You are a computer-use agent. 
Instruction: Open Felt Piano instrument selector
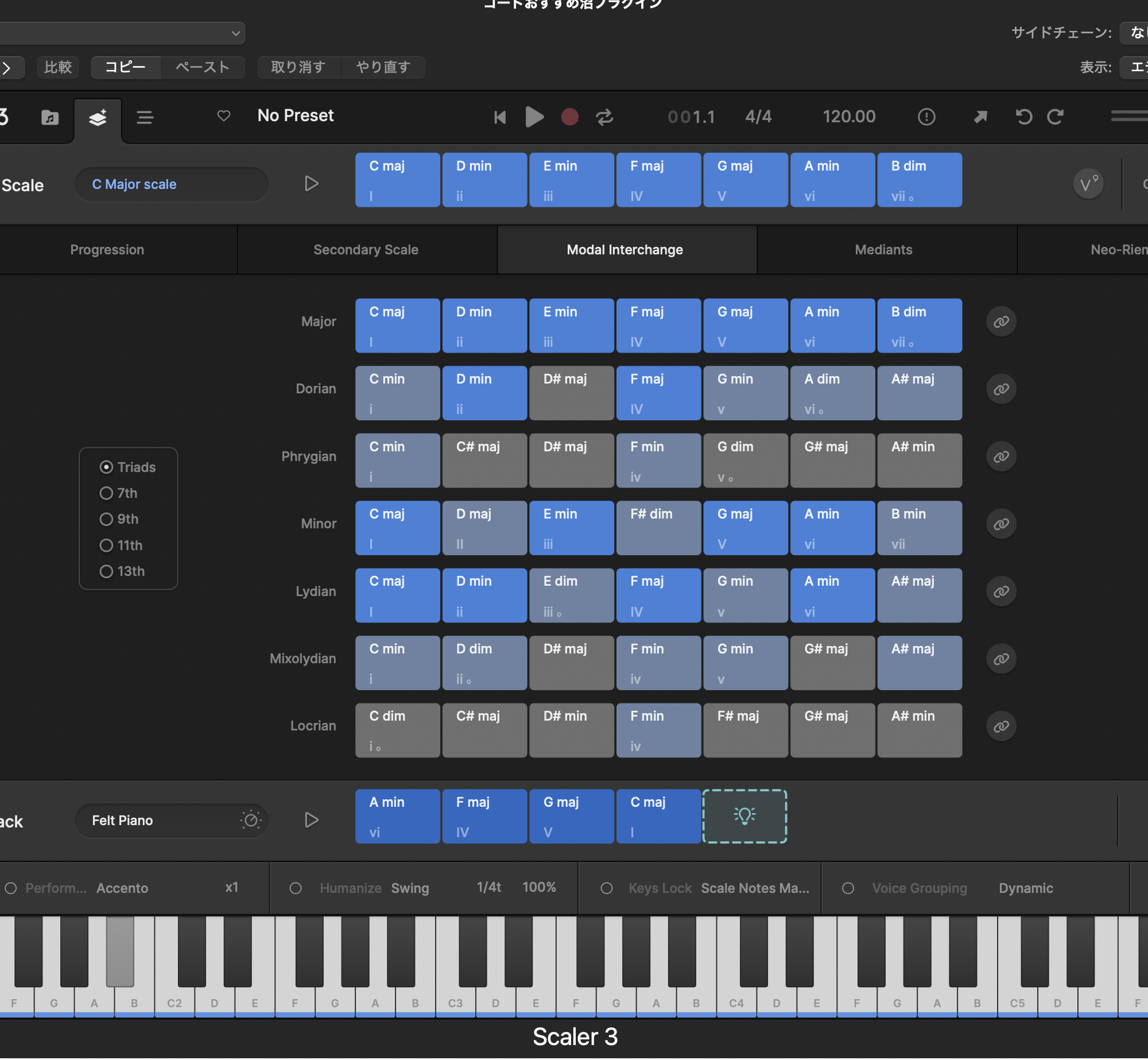tap(172, 820)
